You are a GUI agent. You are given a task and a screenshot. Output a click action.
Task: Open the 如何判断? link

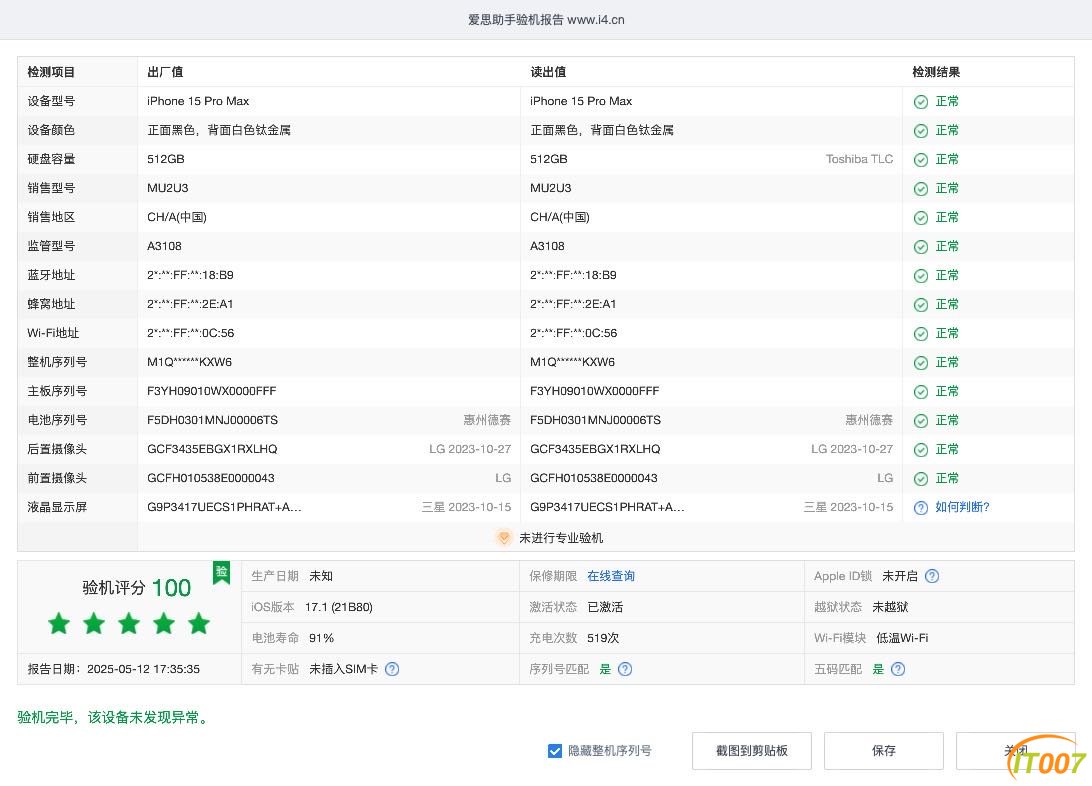pyautogui.click(x=962, y=507)
